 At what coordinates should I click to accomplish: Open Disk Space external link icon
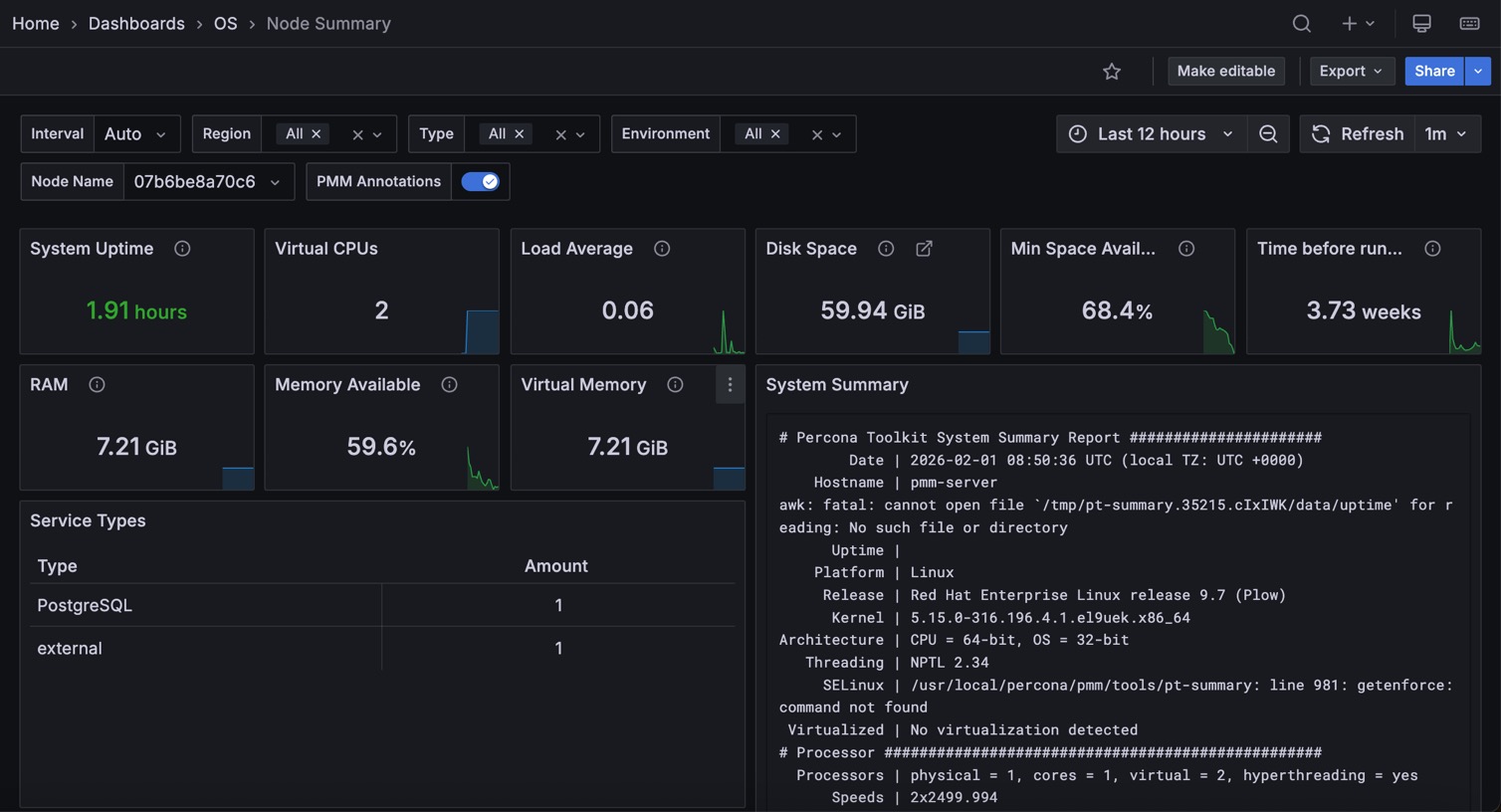(x=924, y=249)
